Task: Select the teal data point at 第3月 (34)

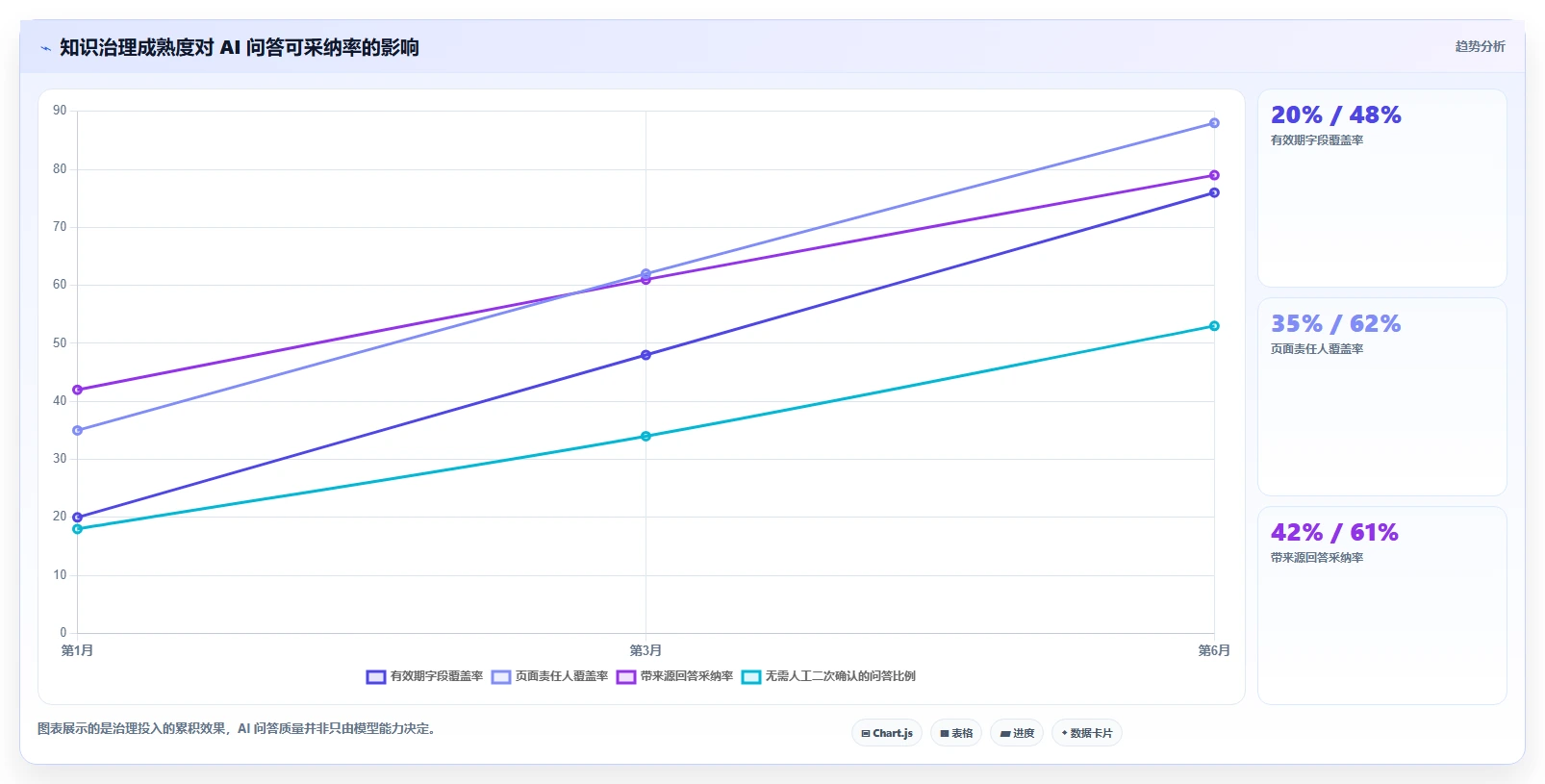Action: click(x=646, y=437)
